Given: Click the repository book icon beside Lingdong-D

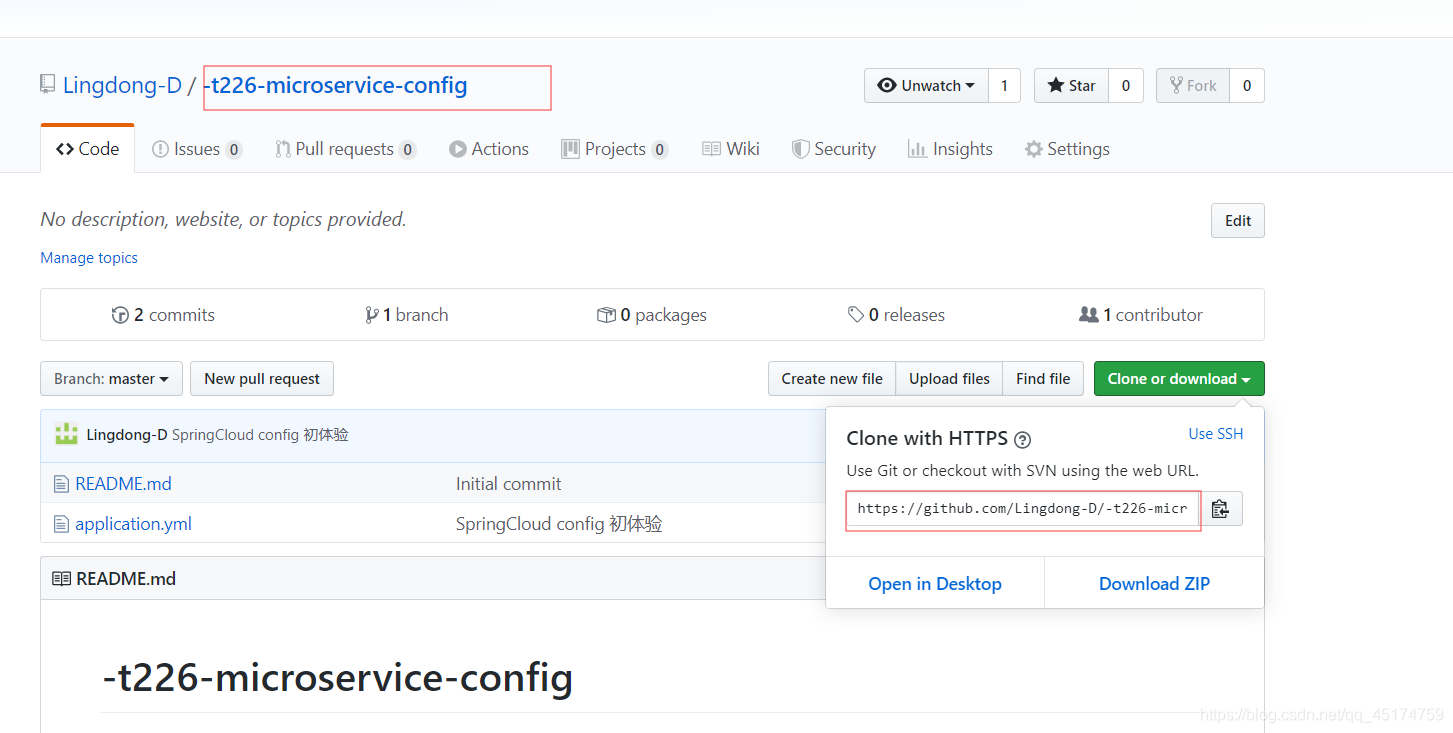Looking at the screenshot, I should [x=48, y=84].
